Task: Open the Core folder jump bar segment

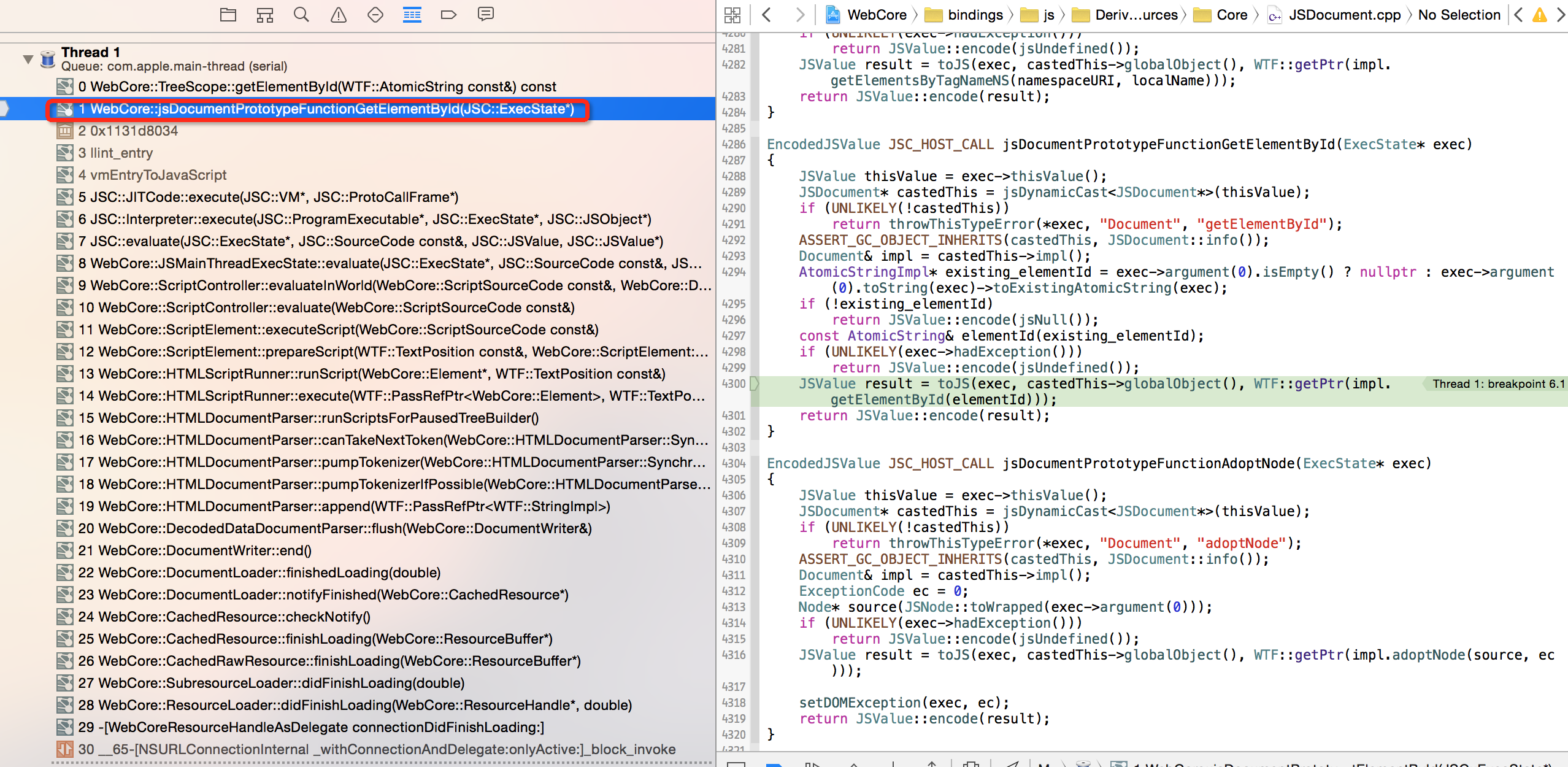Action: [x=1221, y=15]
